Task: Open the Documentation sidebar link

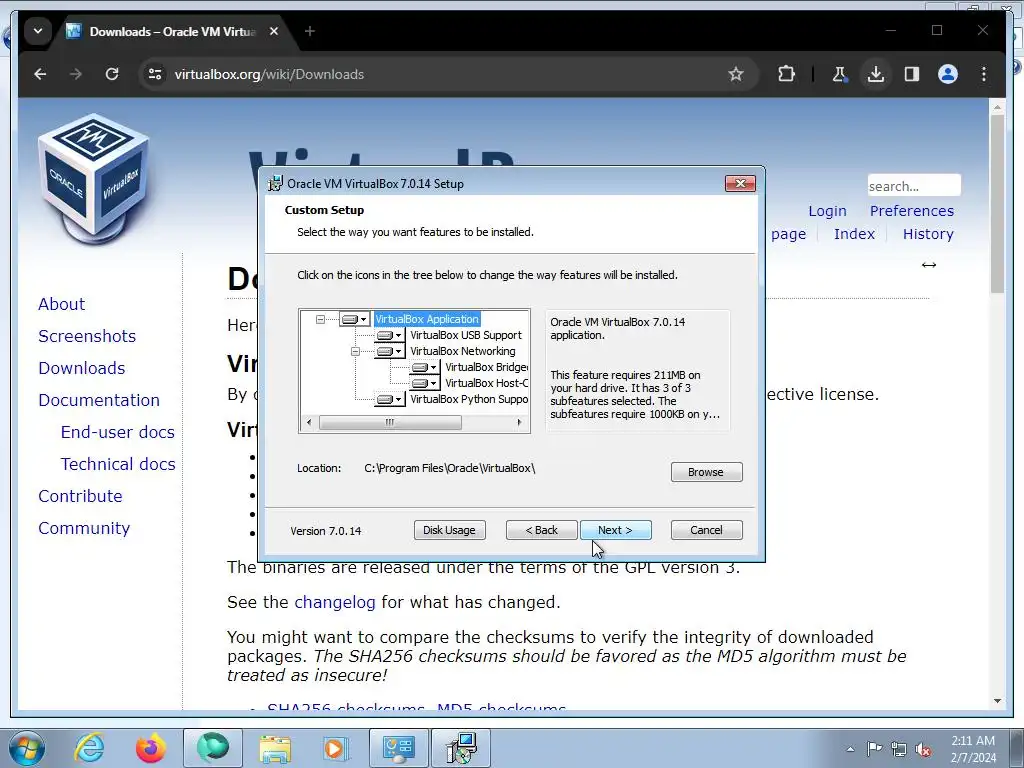Action: (x=99, y=400)
